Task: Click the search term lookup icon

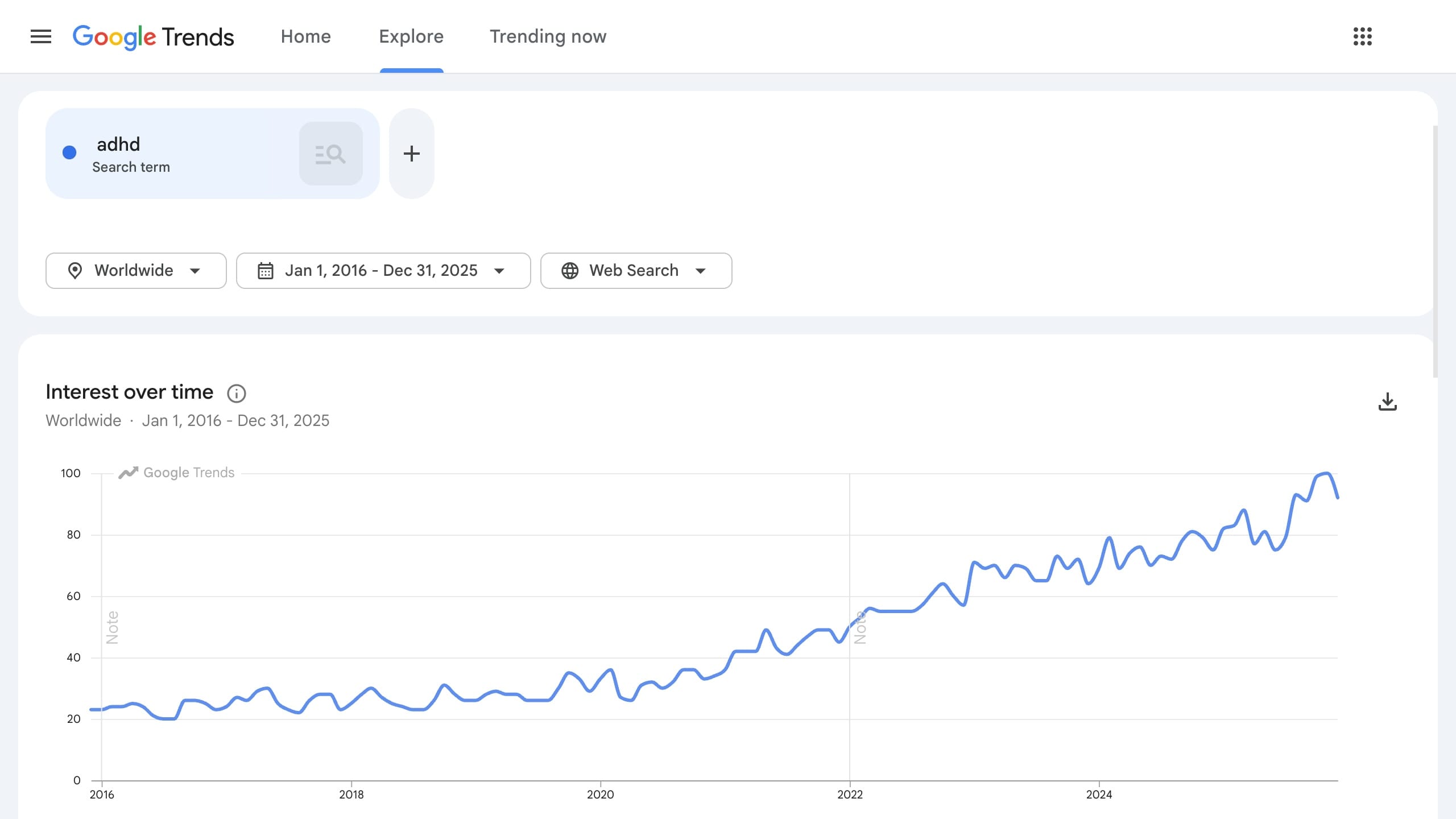Action: pyautogui.click(x=330, y=154)
